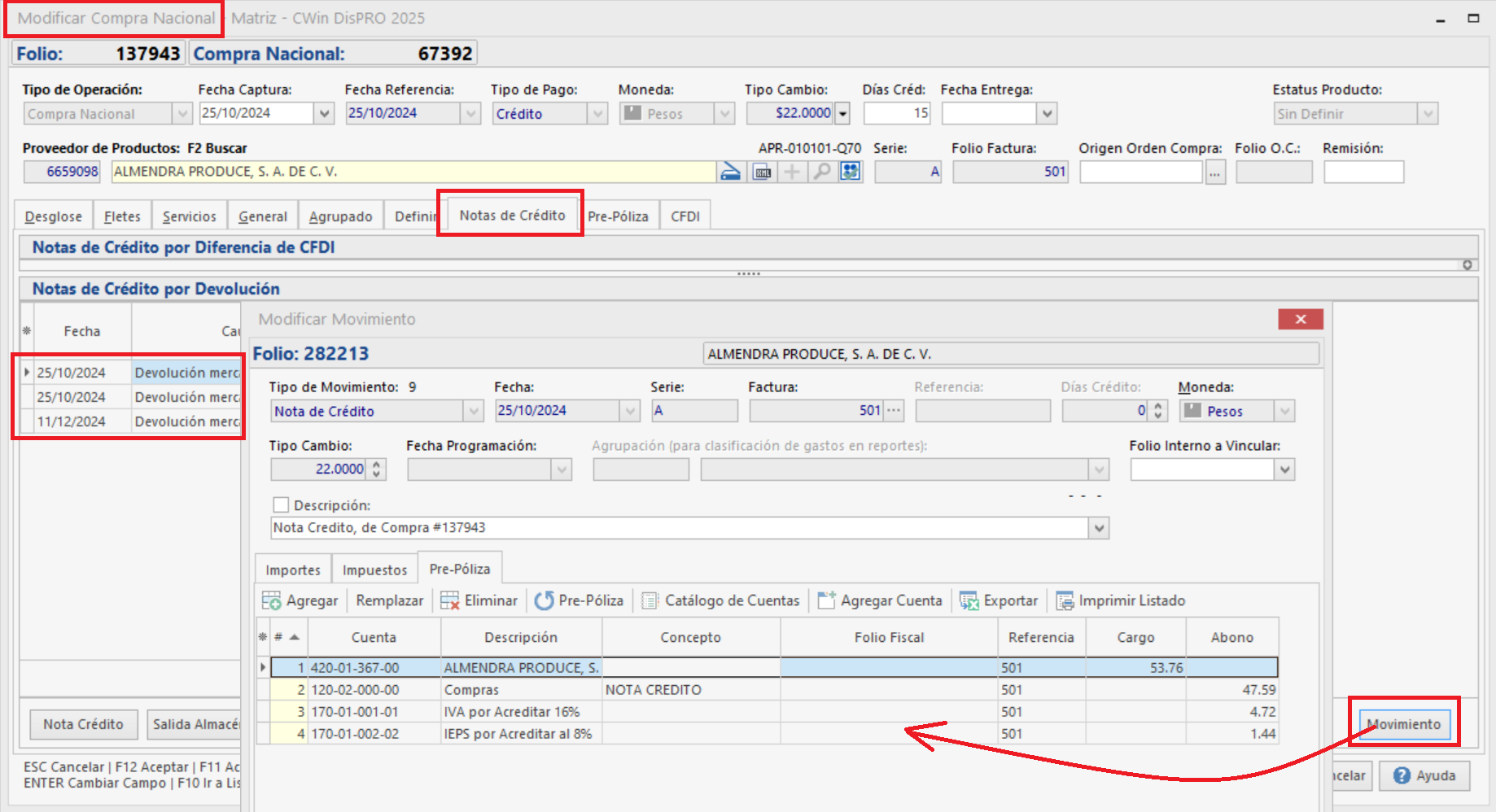
Task: Open Tipo de Operación dropdown
Action: (x=183, y=114)
